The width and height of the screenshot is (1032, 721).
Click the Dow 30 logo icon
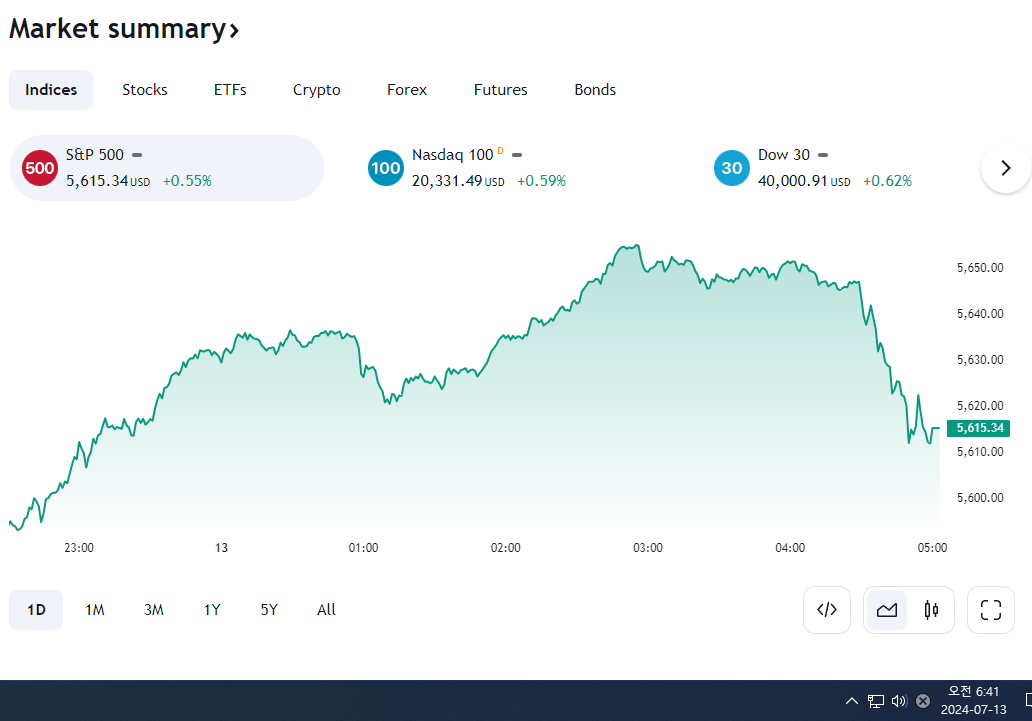pos(732,168)
